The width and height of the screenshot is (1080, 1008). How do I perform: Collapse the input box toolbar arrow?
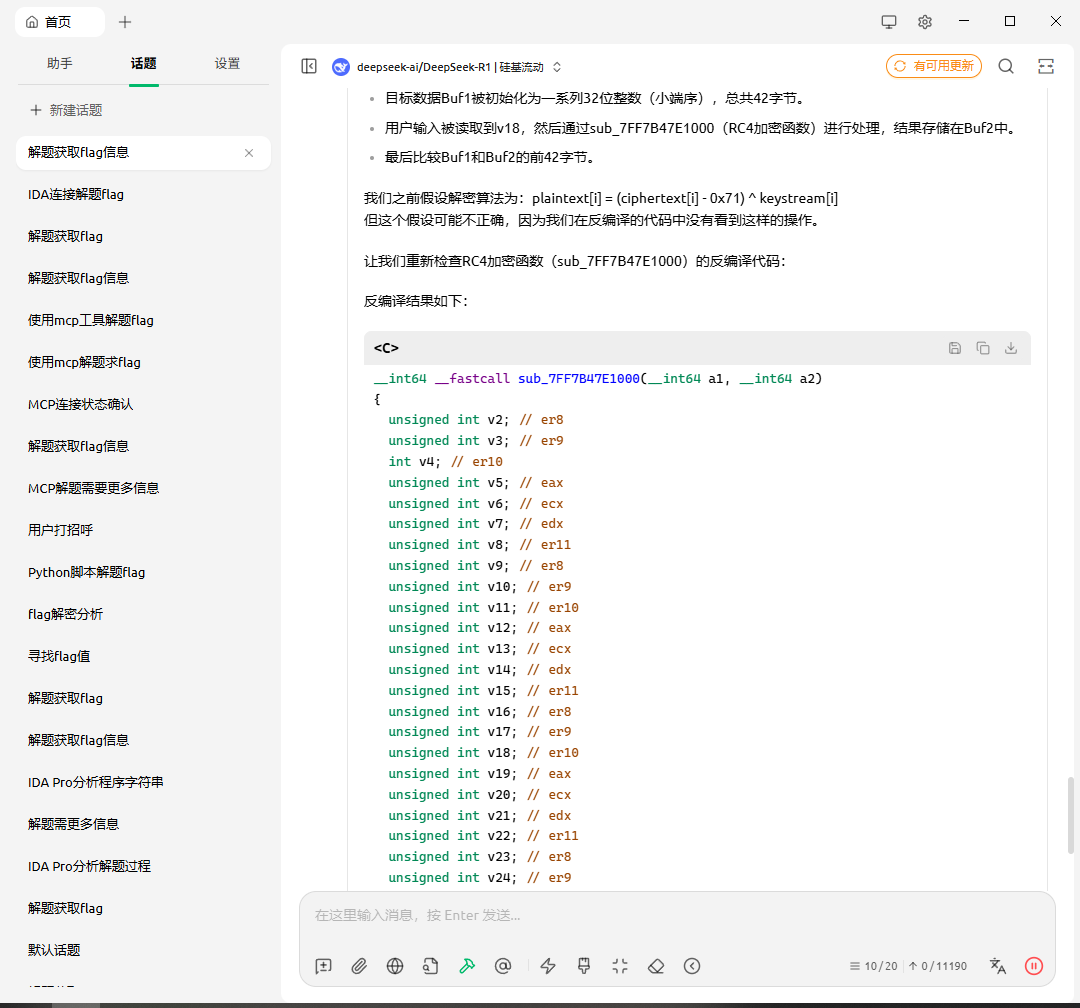(x=692, y=966)
